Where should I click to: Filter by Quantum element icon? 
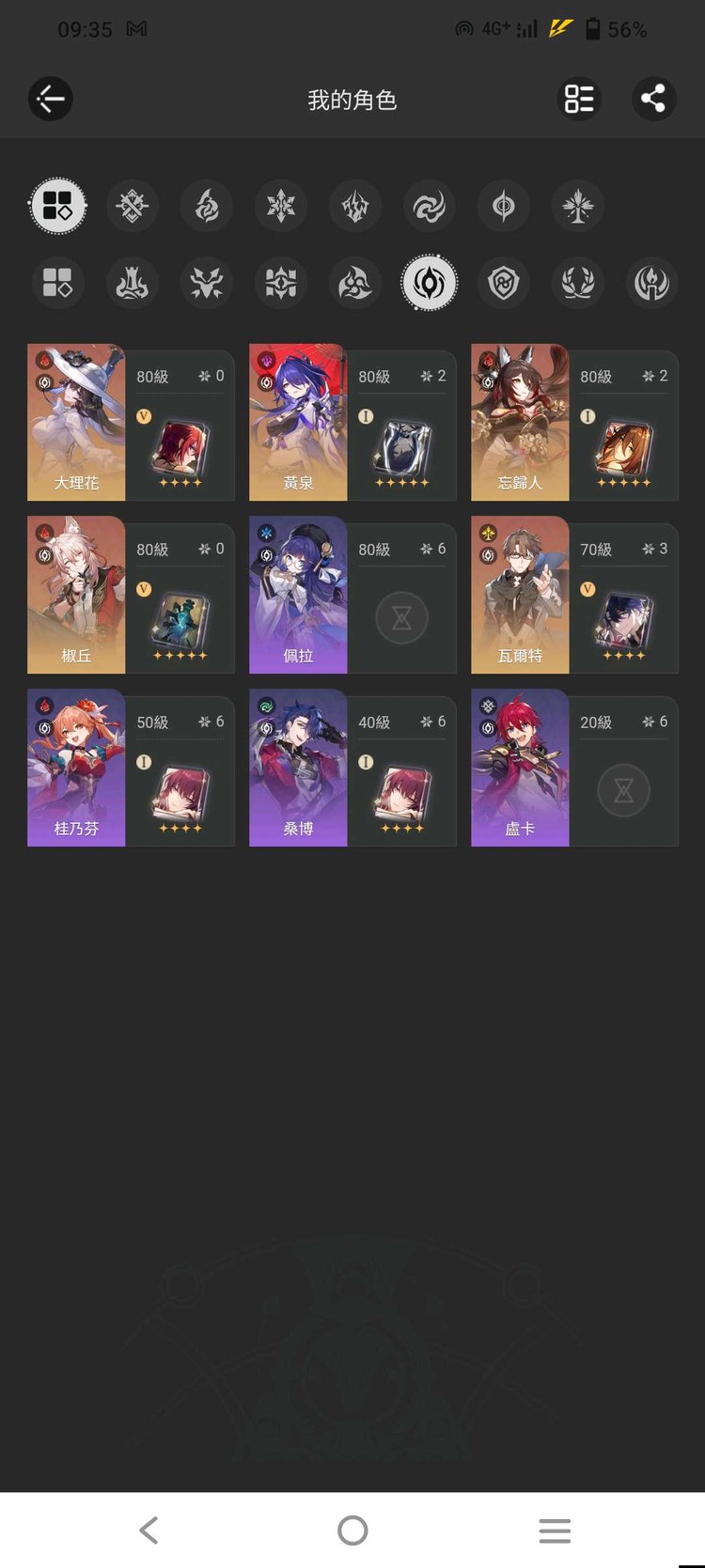[504, 206]
